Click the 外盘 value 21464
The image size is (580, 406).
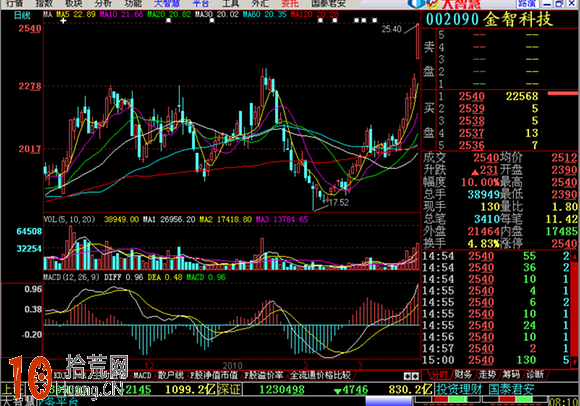pos(483,231)
